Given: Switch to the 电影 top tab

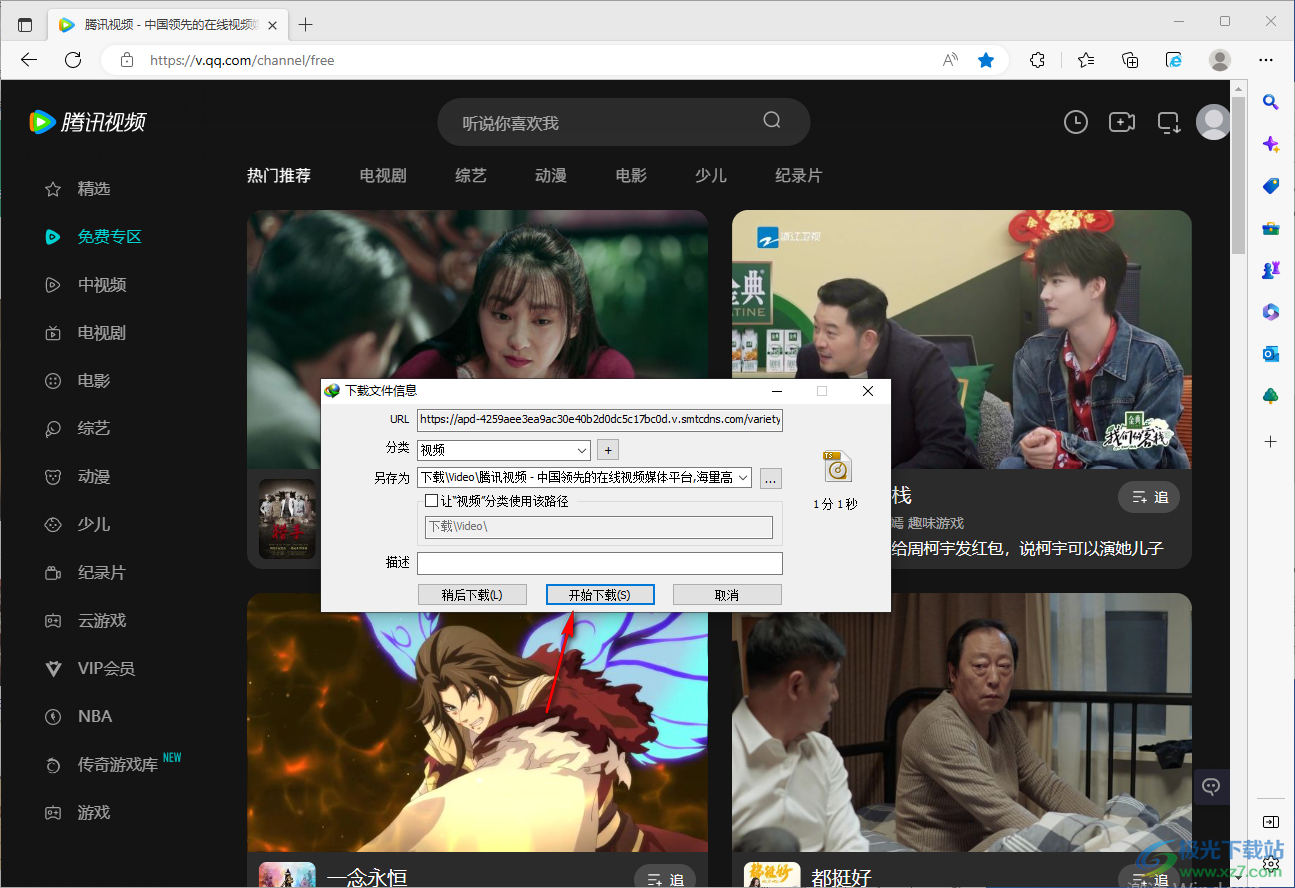Looking at the screenshot, I should pos(631,175).
